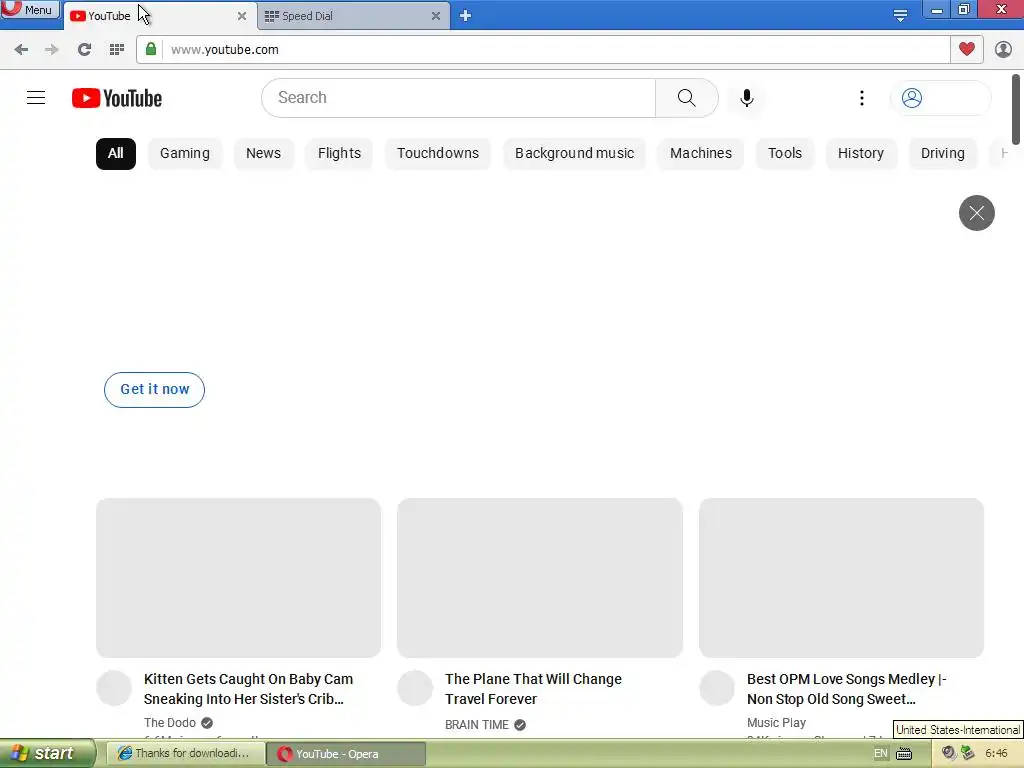This screenshot has width=1024, height=768.
Task: Go forward with the forward arrow
Action: [52, 50]
